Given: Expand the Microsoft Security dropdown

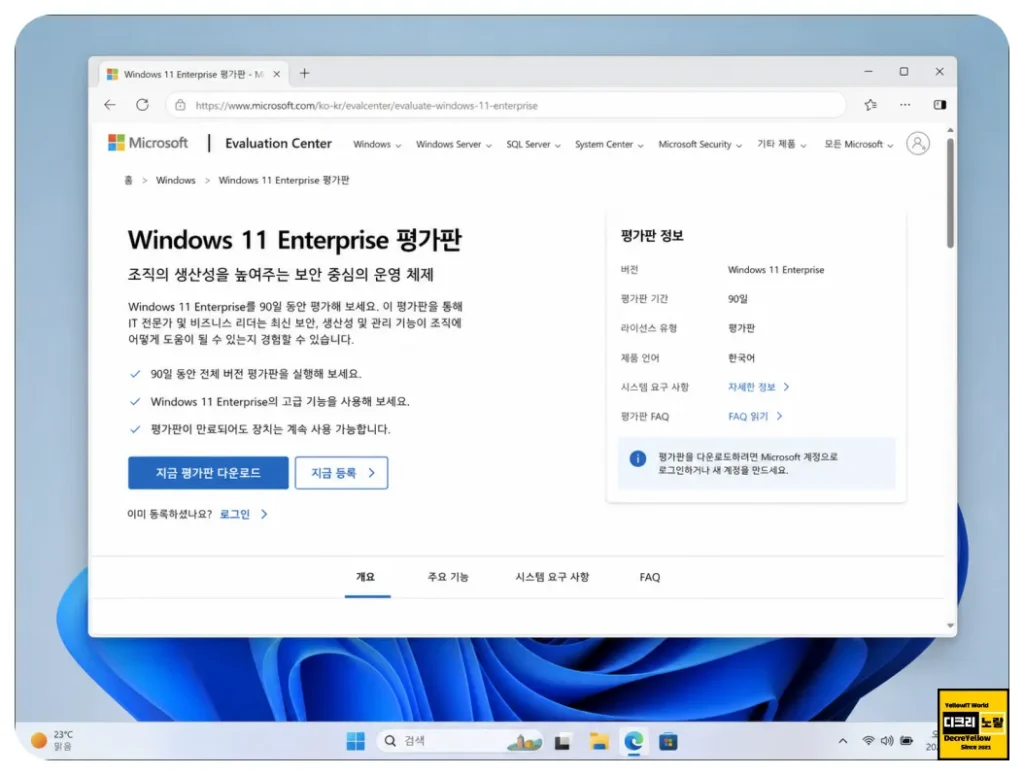Looking at the screenshot, I should 700,144.
